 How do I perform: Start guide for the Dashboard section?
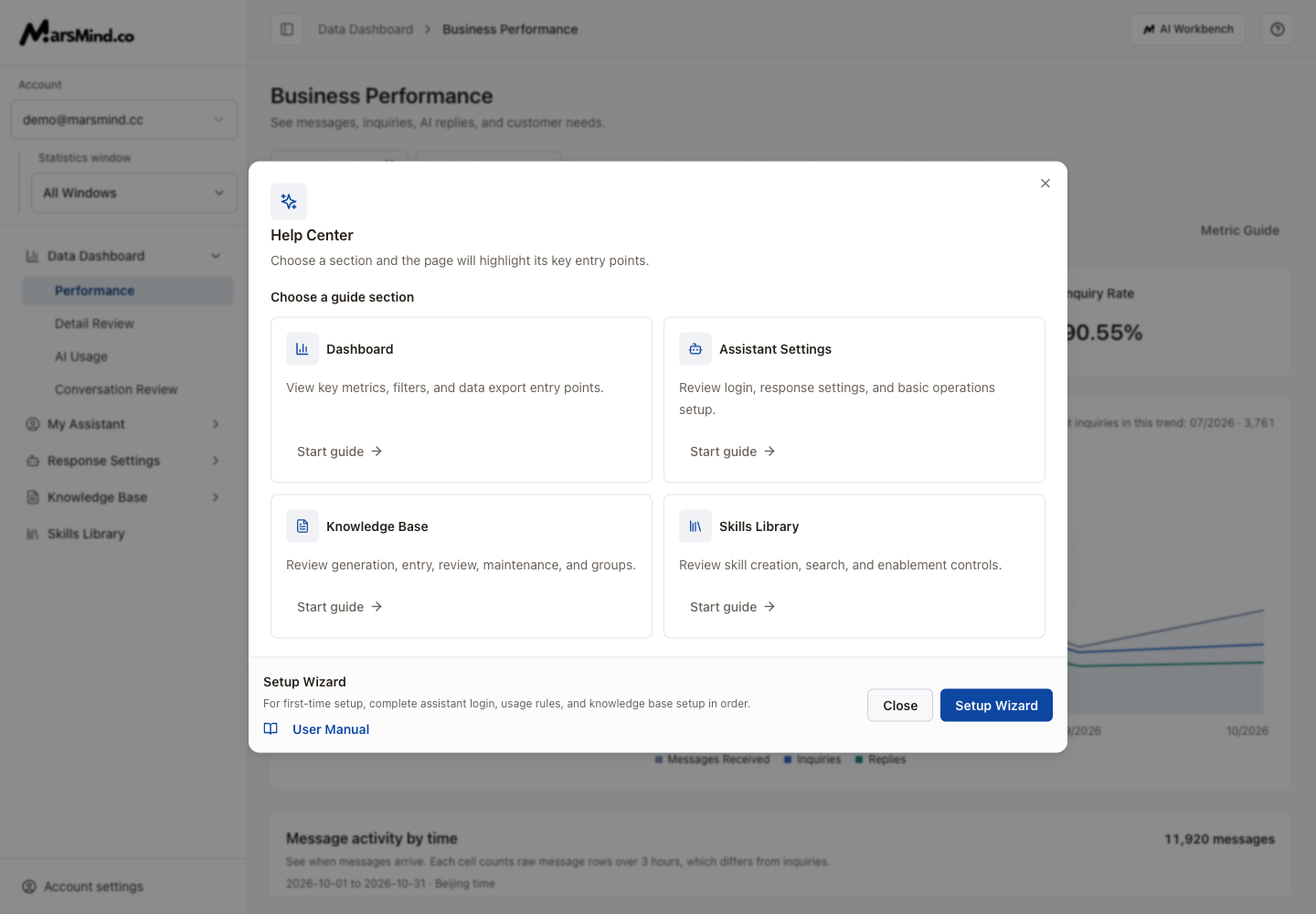340,452
